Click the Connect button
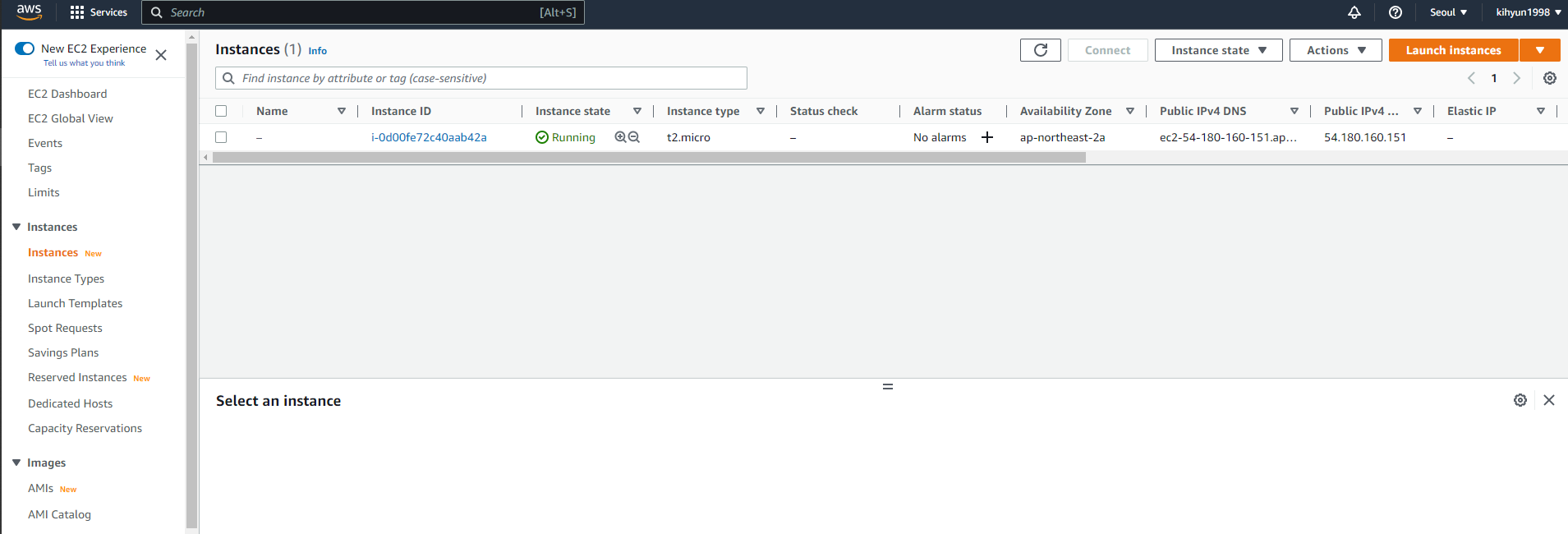This screenshot has height=534, width=1568. 1107,50
